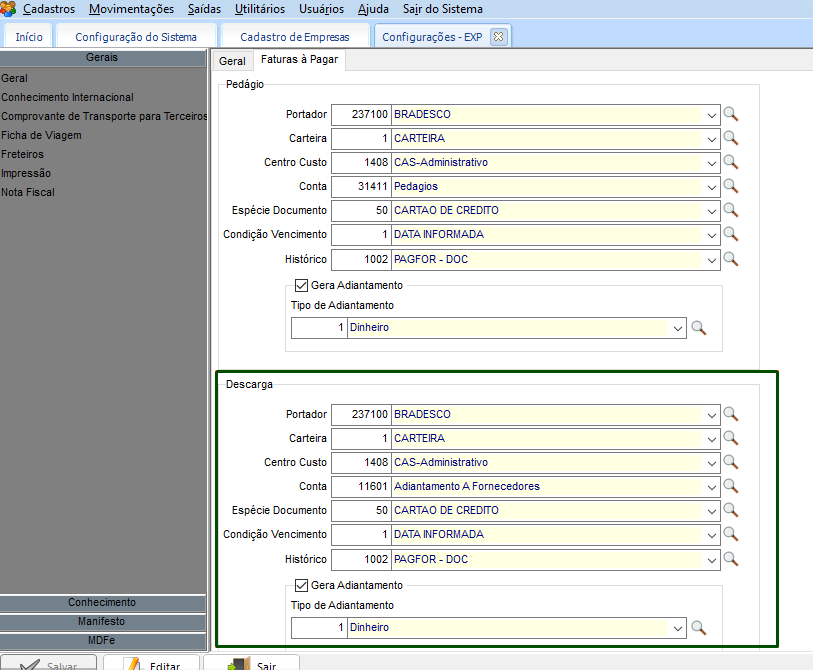Open the Saídas menu
The image size is (813, 670).
point(204,9)
